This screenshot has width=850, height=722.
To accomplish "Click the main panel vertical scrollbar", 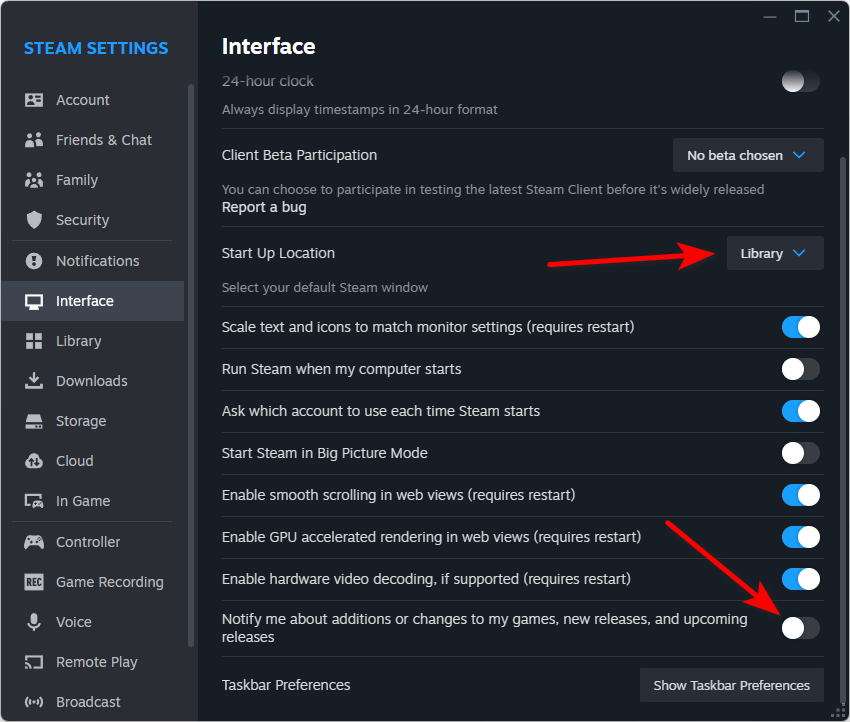I will click(843, 428).
